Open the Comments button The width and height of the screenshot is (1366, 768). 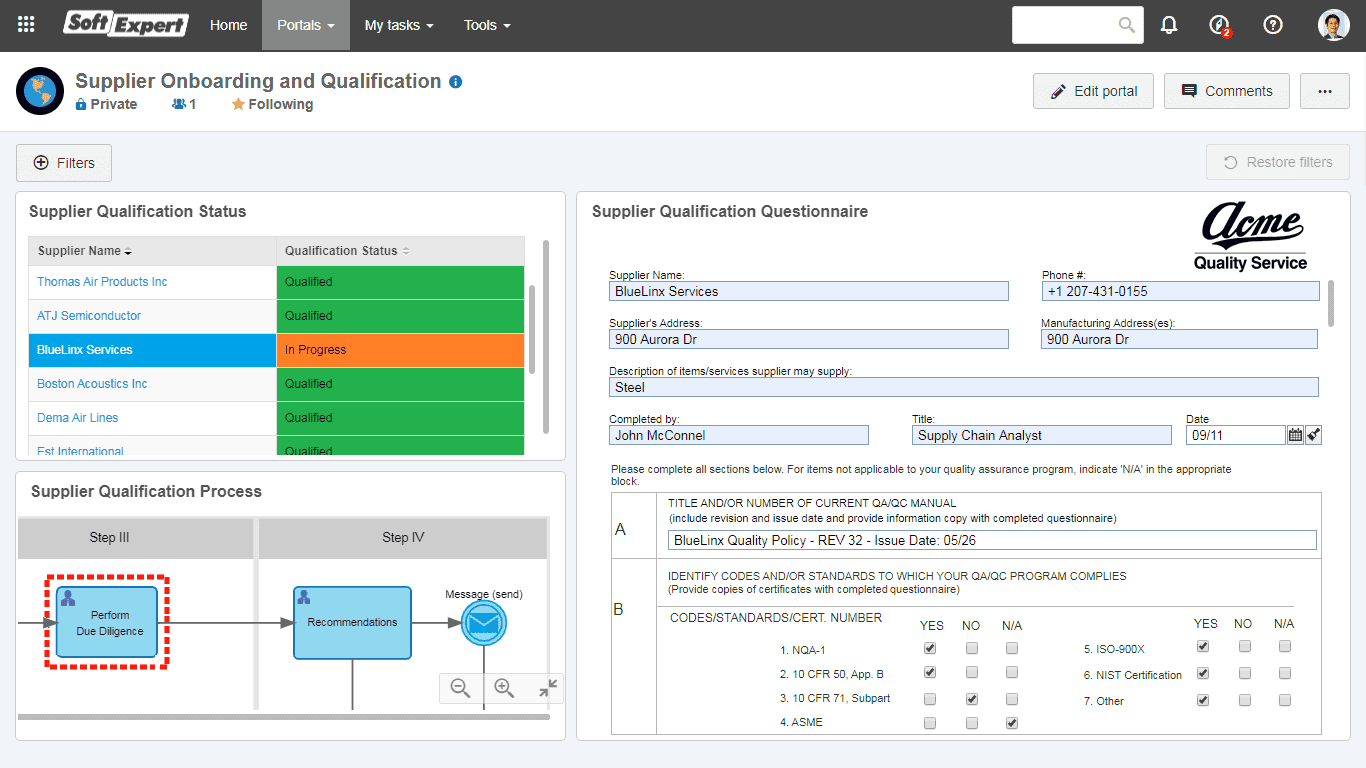(1227, 91)
